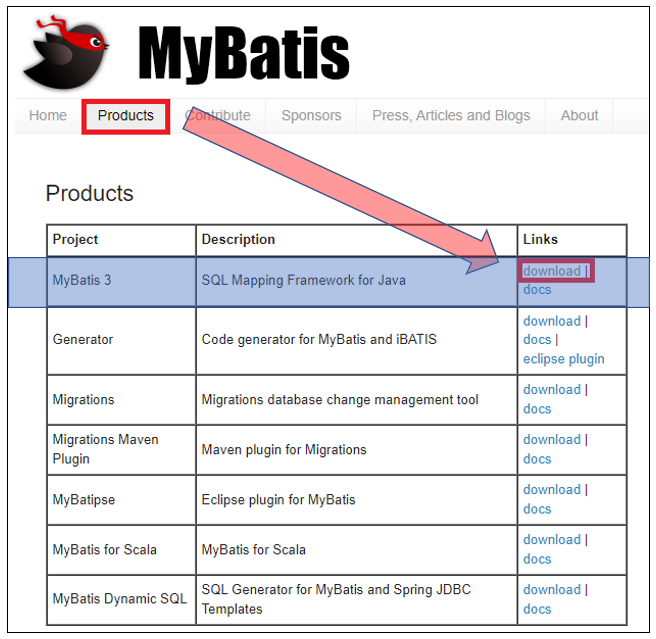Open docs link for MyBatipse
The width and height of the screenshot is (656, 639).
pyautogui.click(x=537, y=509)
